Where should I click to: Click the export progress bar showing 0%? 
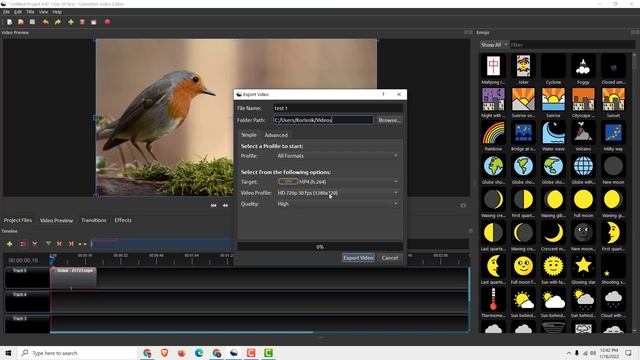[320, 247]
